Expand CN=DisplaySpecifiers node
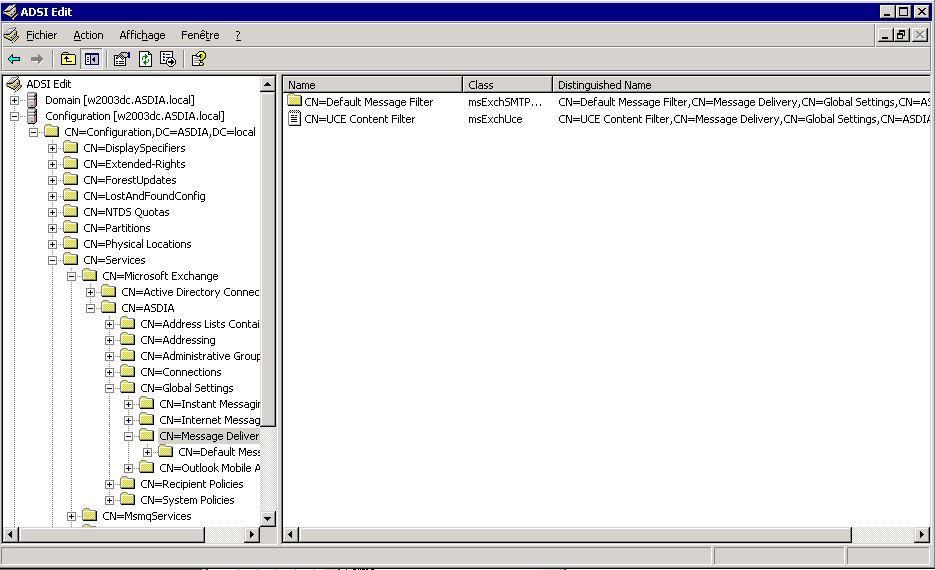The width and height of the screenshot is (935, 570). coord(52,148)
